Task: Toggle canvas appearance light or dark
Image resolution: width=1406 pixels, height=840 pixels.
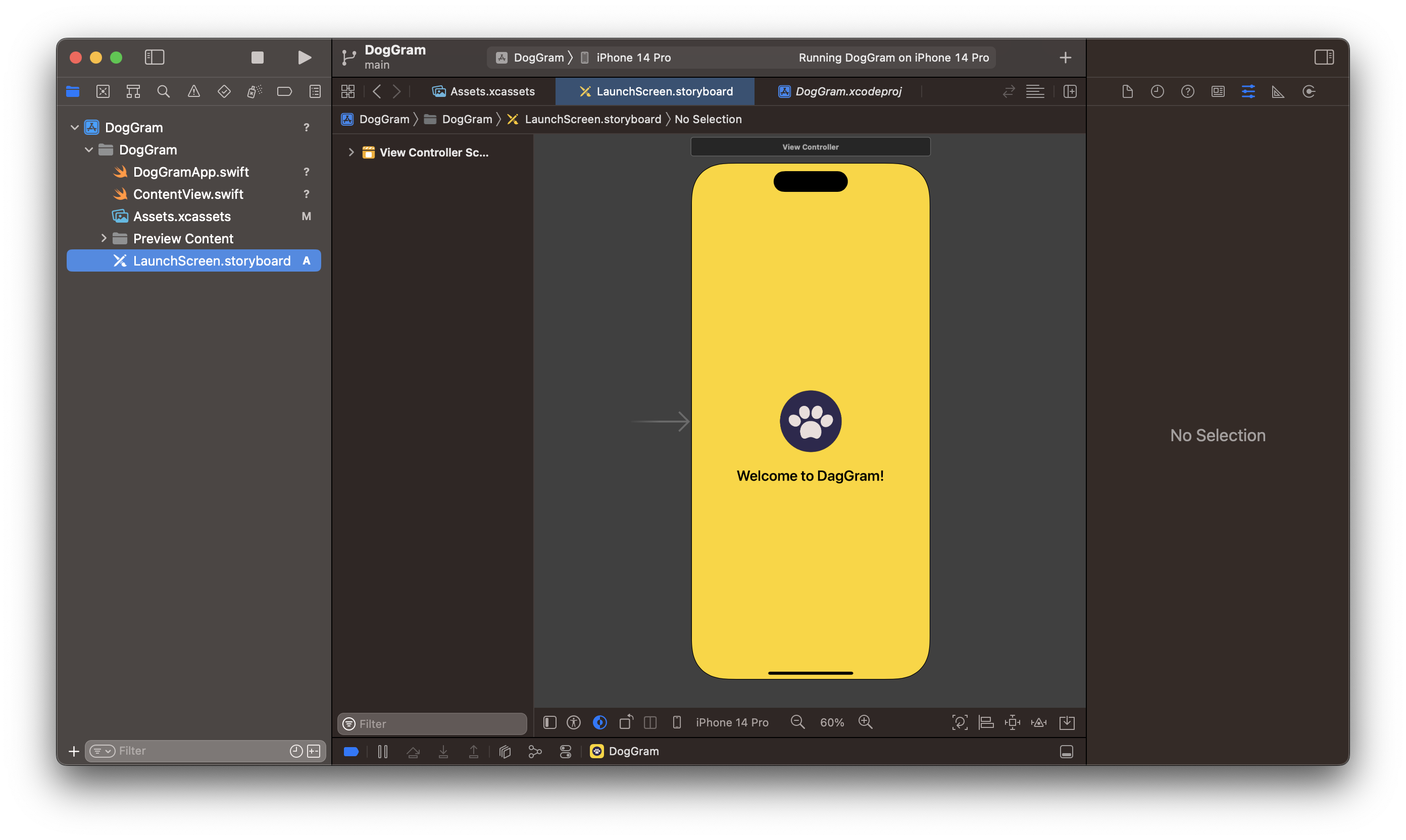Action: pos(599,722)
